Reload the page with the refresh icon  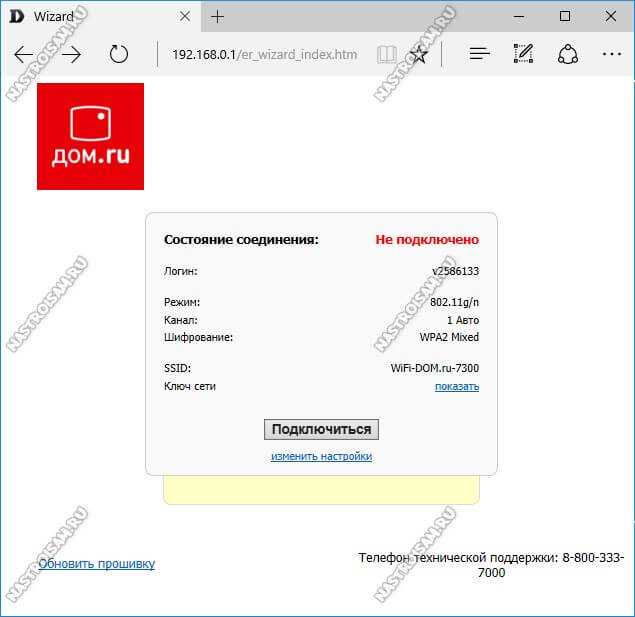[x=119, y=54]
